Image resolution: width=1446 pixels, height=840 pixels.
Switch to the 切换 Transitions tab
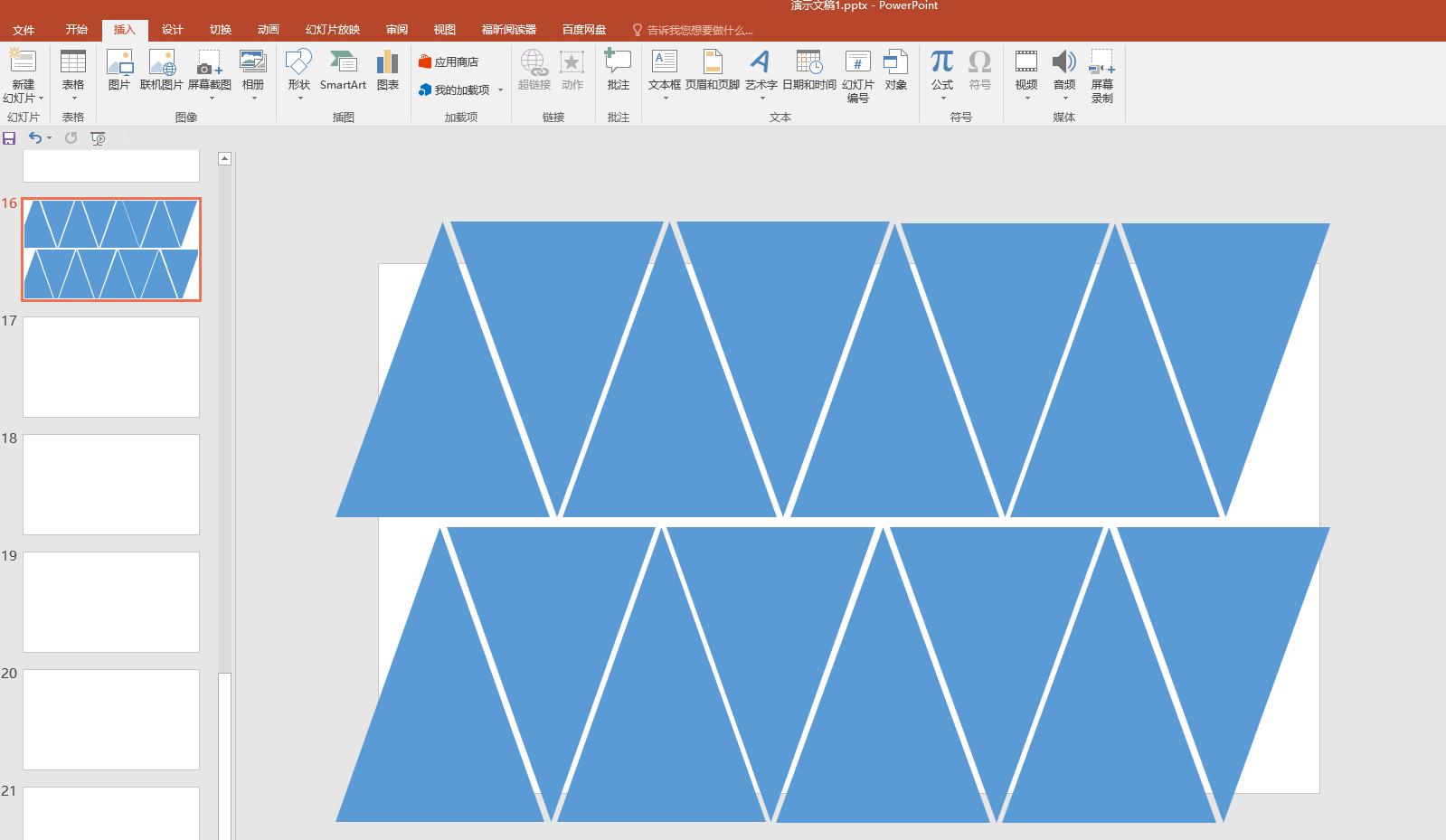point(221,30)
